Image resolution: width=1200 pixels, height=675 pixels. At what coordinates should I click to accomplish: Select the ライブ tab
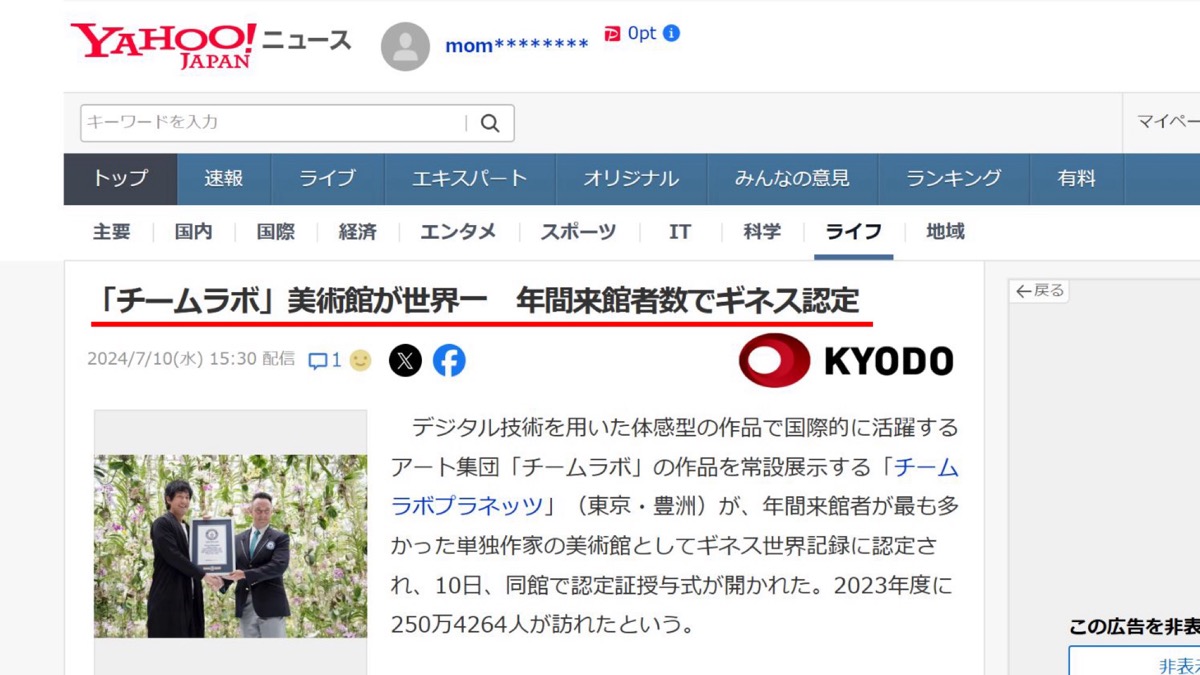(327, 179)
